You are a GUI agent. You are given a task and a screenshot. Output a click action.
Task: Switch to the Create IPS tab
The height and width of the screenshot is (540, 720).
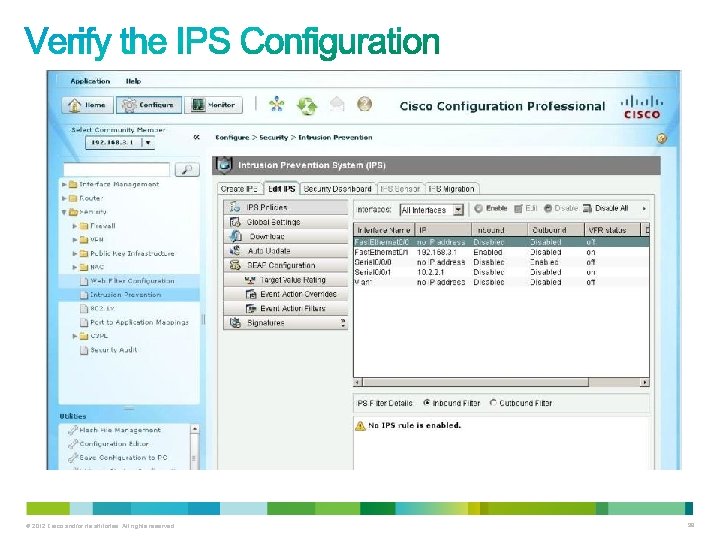[x=239, y=189]
